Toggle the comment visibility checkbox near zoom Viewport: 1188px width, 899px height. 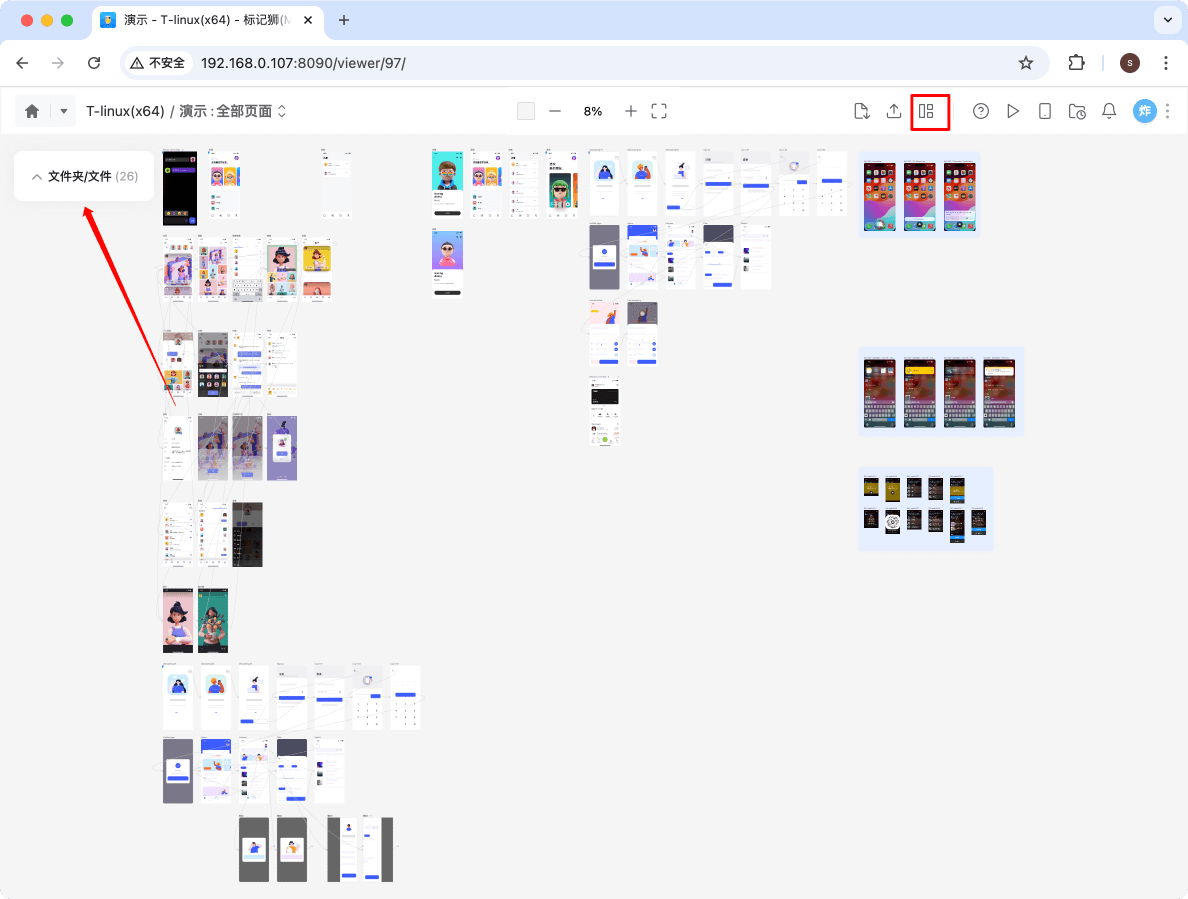[x=525, y=111]
